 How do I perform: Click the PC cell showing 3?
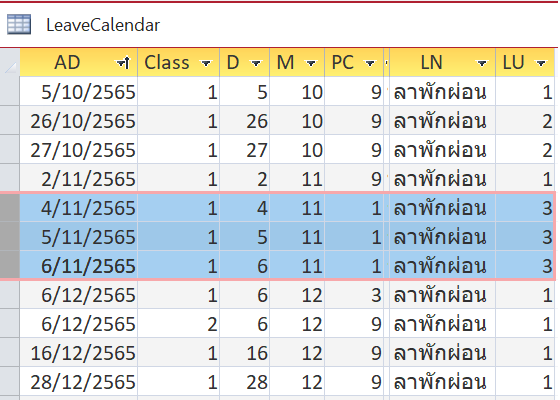tap(354, 295)
